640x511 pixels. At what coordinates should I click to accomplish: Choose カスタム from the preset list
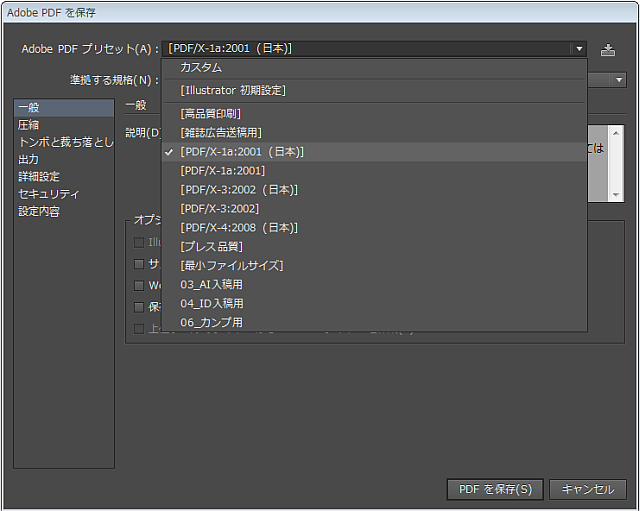tap(374, 67)
